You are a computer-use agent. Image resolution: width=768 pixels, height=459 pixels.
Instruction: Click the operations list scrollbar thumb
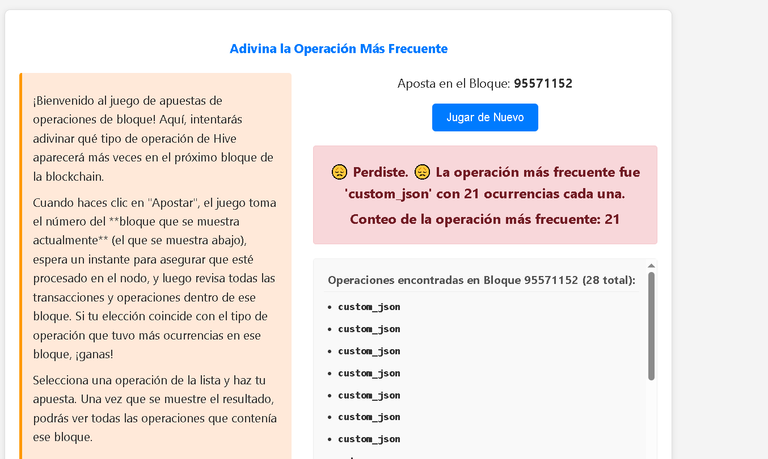[651, 326]
